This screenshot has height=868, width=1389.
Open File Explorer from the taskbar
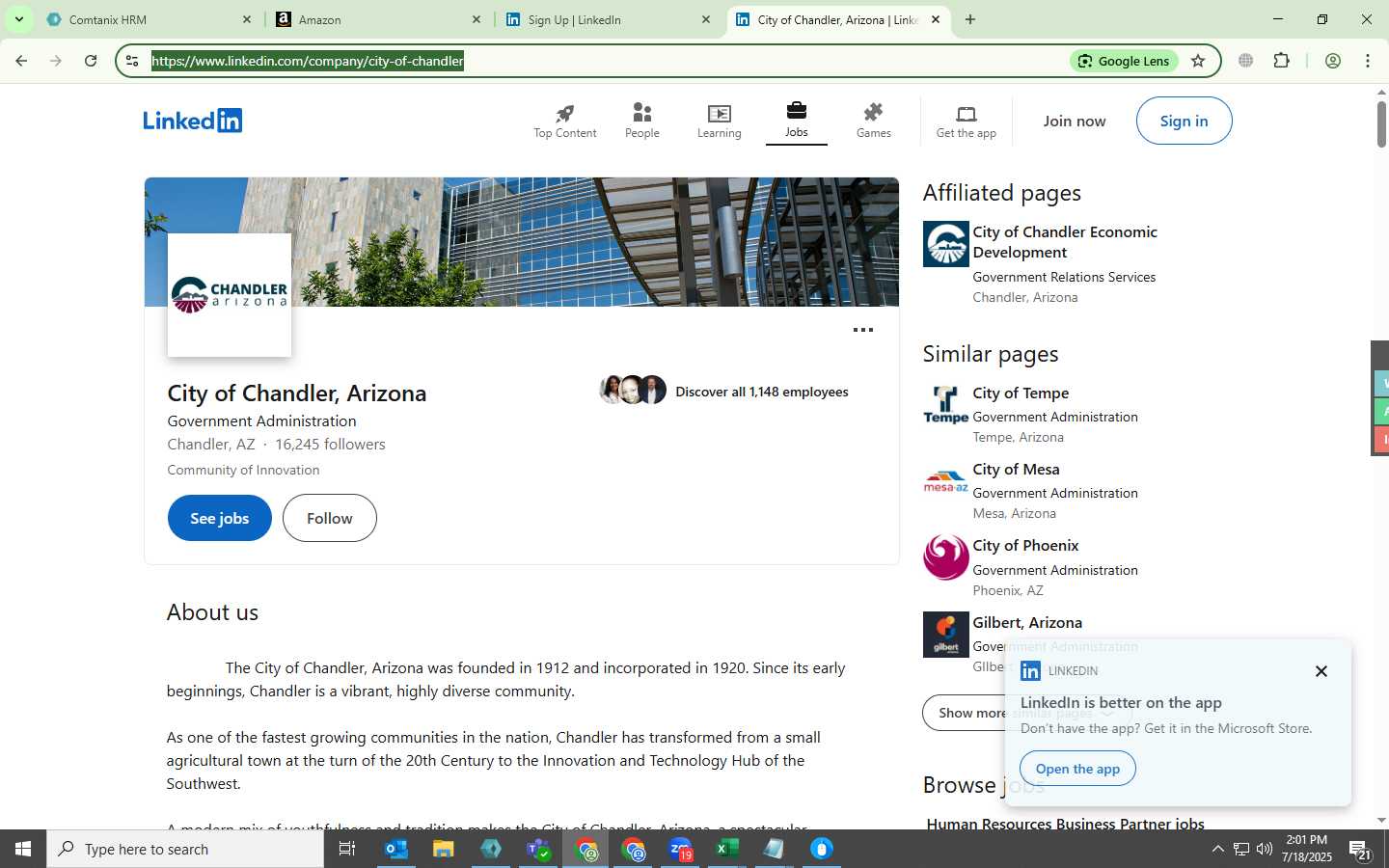(443, 849)
